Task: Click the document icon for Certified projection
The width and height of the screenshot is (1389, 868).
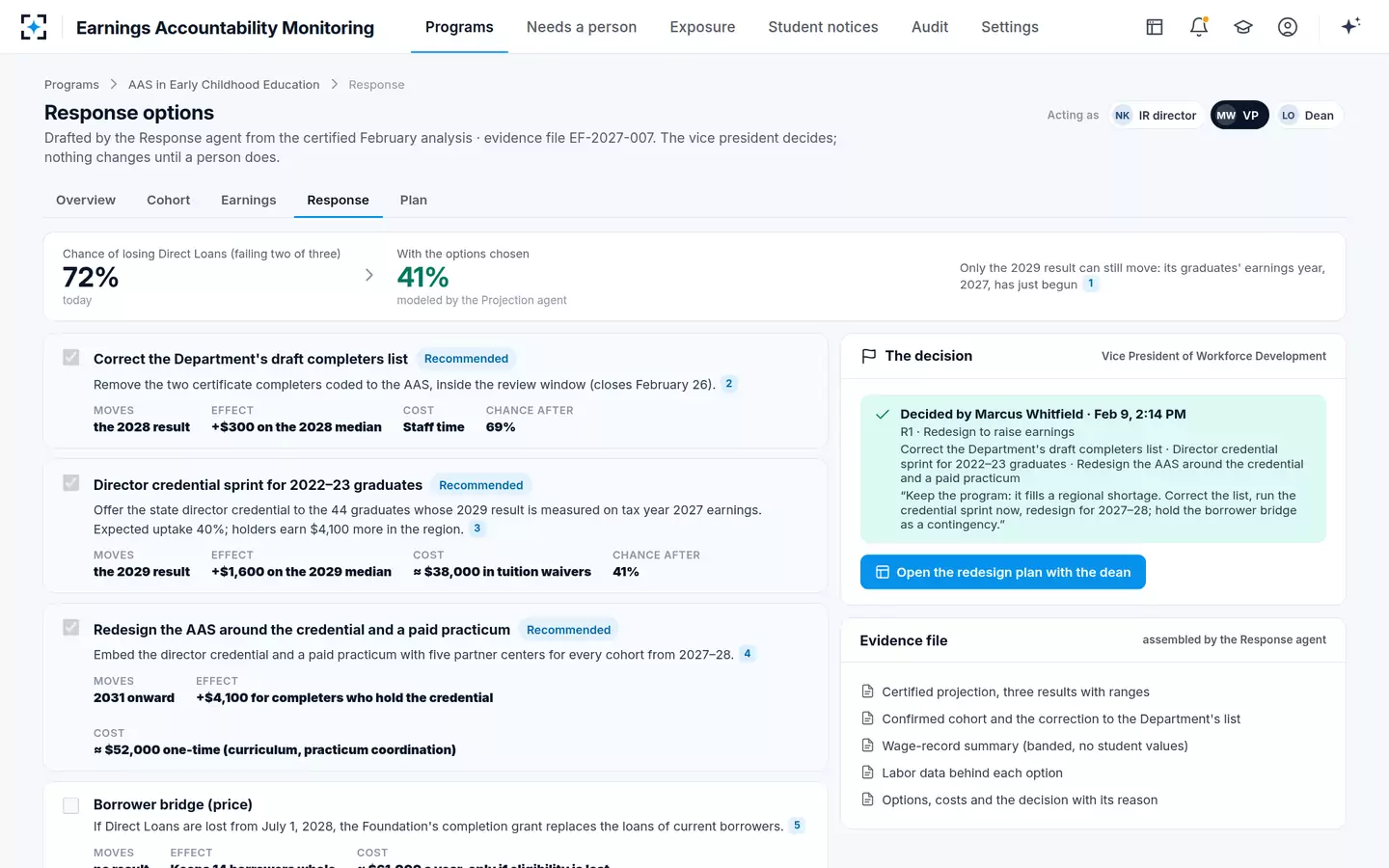Action: (x=867, y=692)
